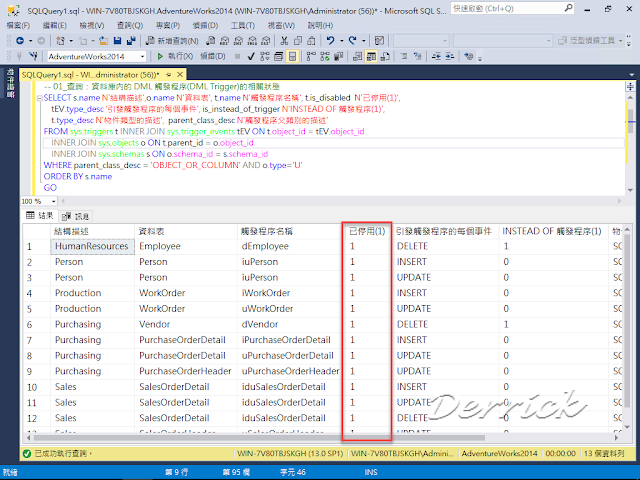Switch to the 訊息 messages tab

click(76, 216)
